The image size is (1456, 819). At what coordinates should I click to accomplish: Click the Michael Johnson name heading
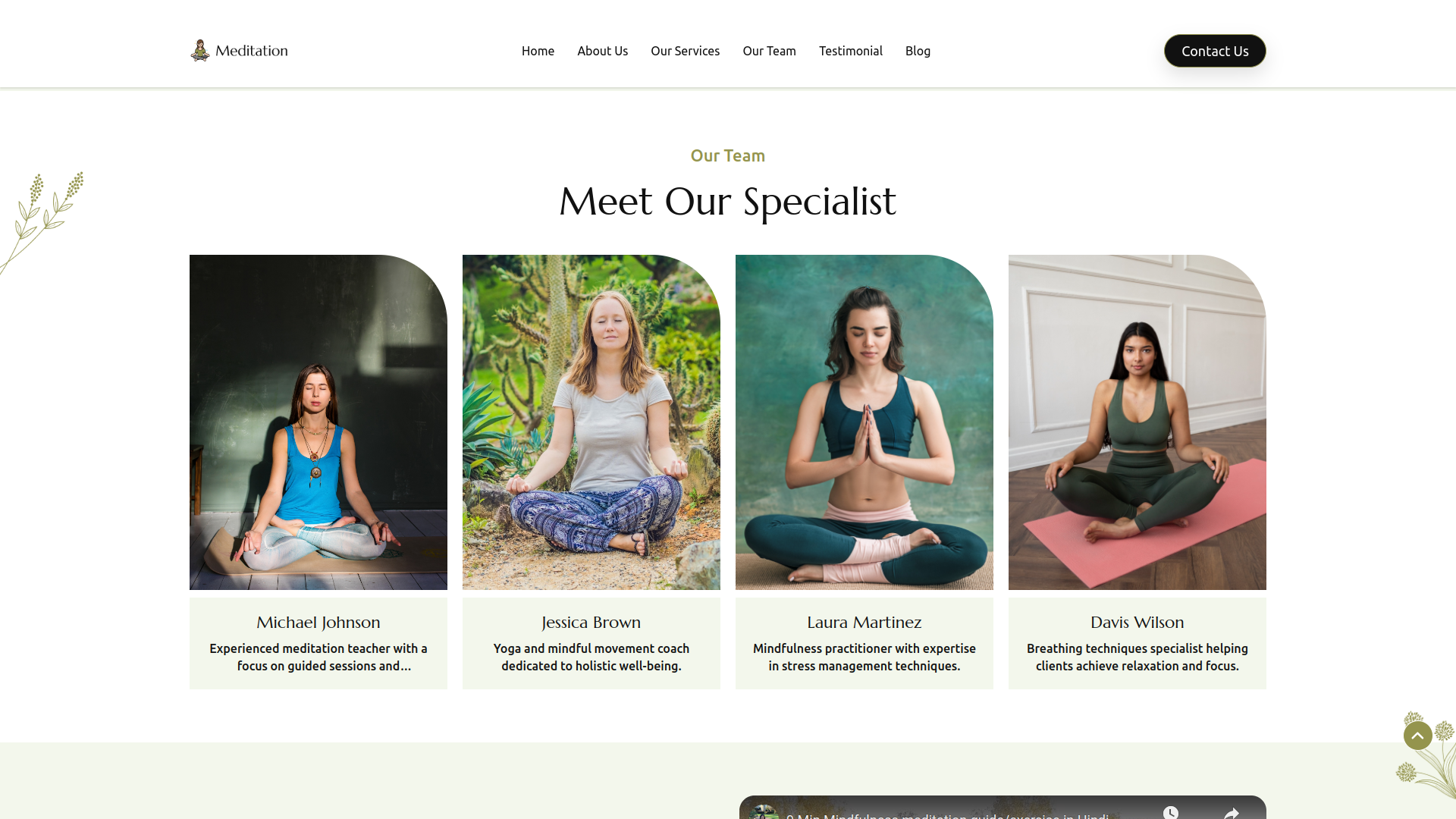click(318, 623)
